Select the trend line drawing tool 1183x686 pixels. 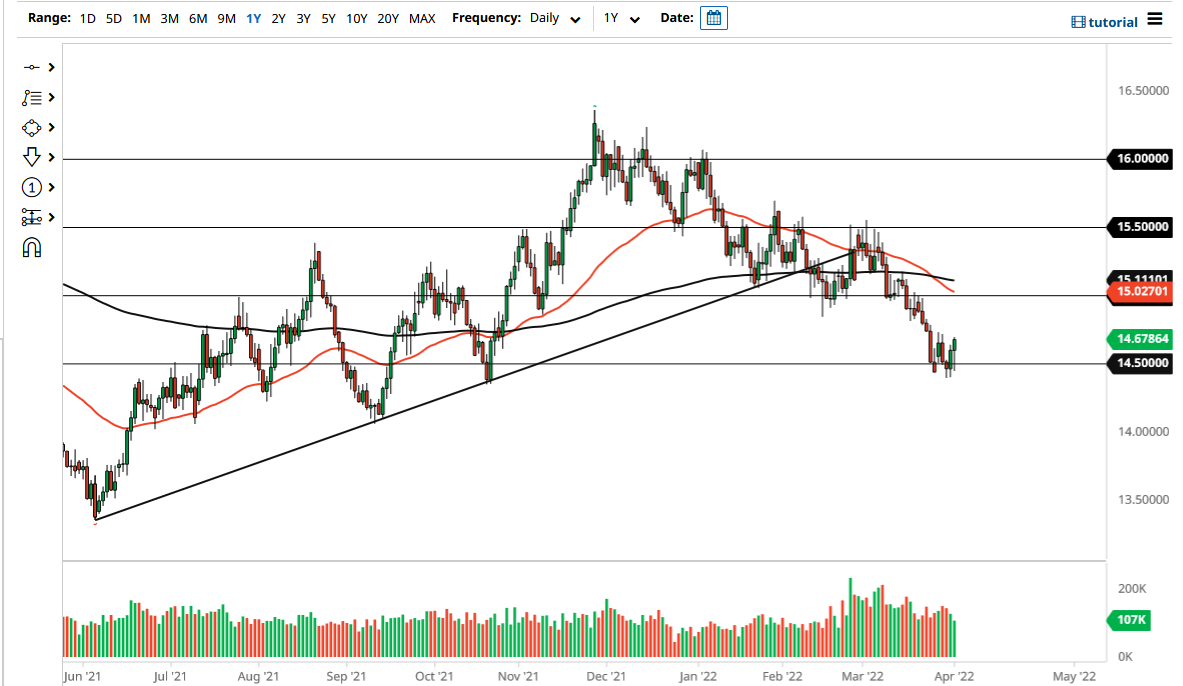tap(31, 67)
